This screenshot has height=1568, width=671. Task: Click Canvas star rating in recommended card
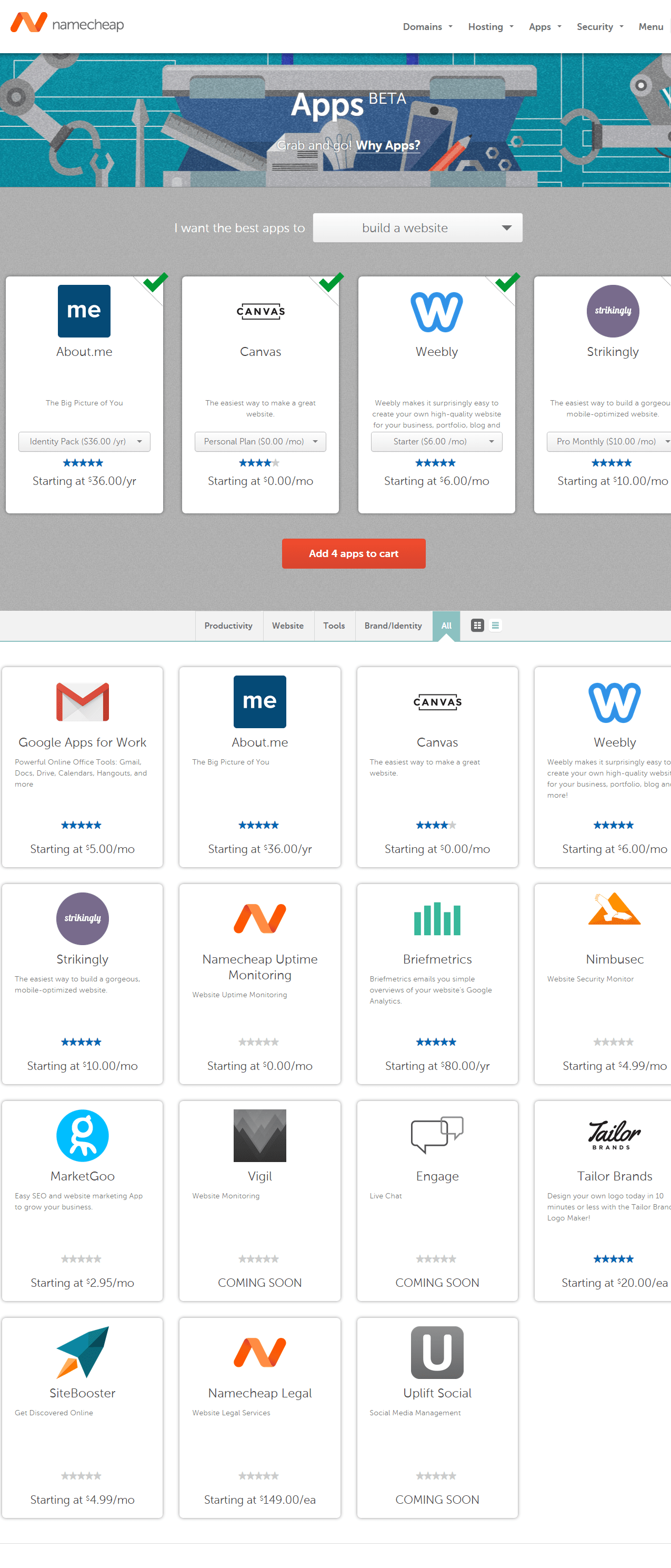(260, 463)
